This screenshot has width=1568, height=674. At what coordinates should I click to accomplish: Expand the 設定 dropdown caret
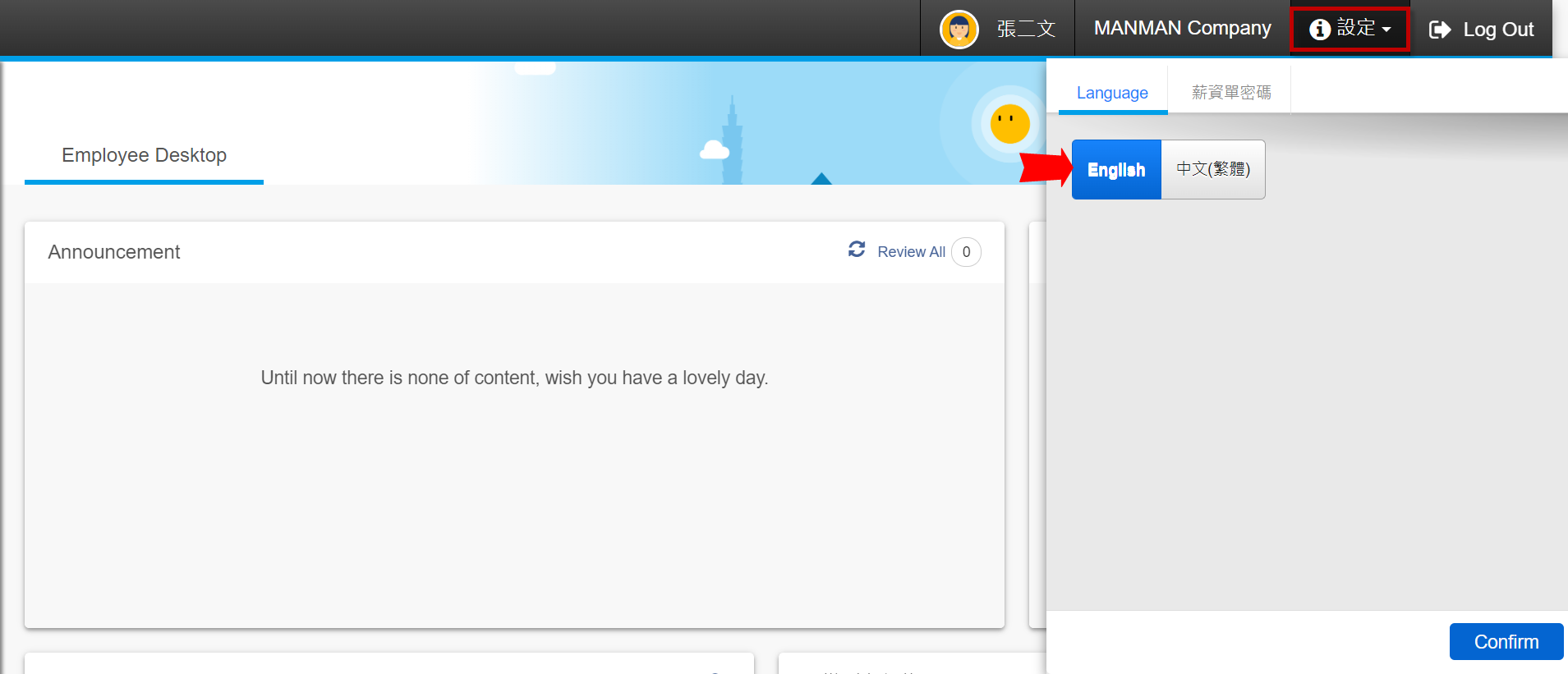[1386, 30]
